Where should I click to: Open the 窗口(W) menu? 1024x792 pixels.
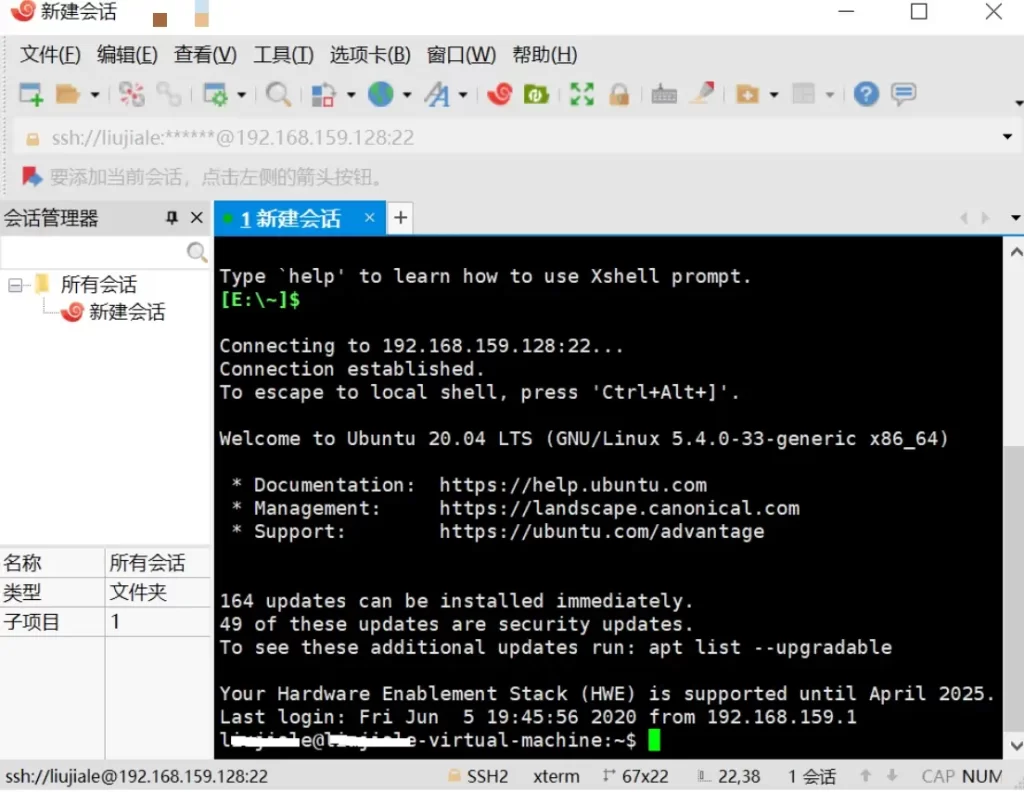coord(461,55)
